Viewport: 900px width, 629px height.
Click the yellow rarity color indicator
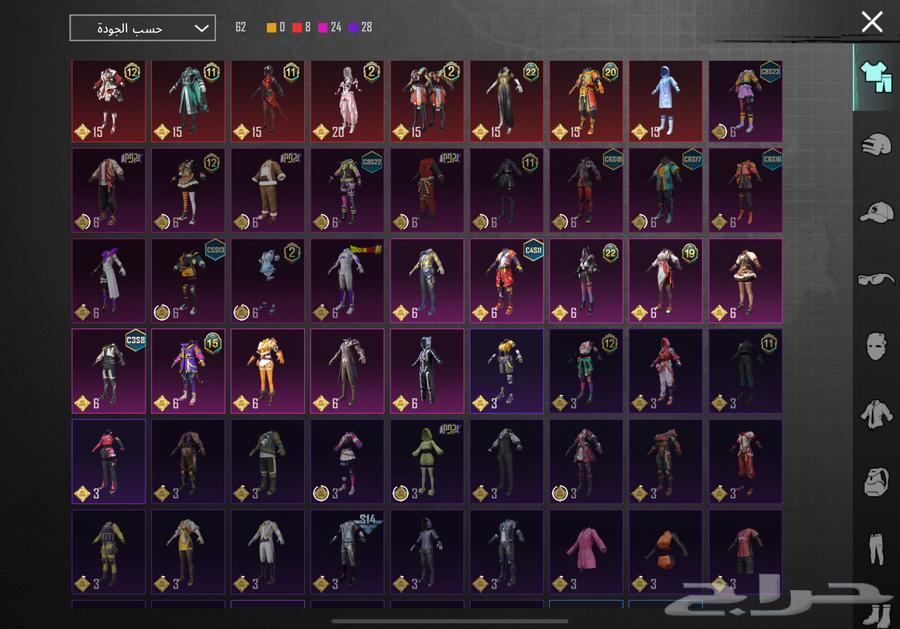271,27
